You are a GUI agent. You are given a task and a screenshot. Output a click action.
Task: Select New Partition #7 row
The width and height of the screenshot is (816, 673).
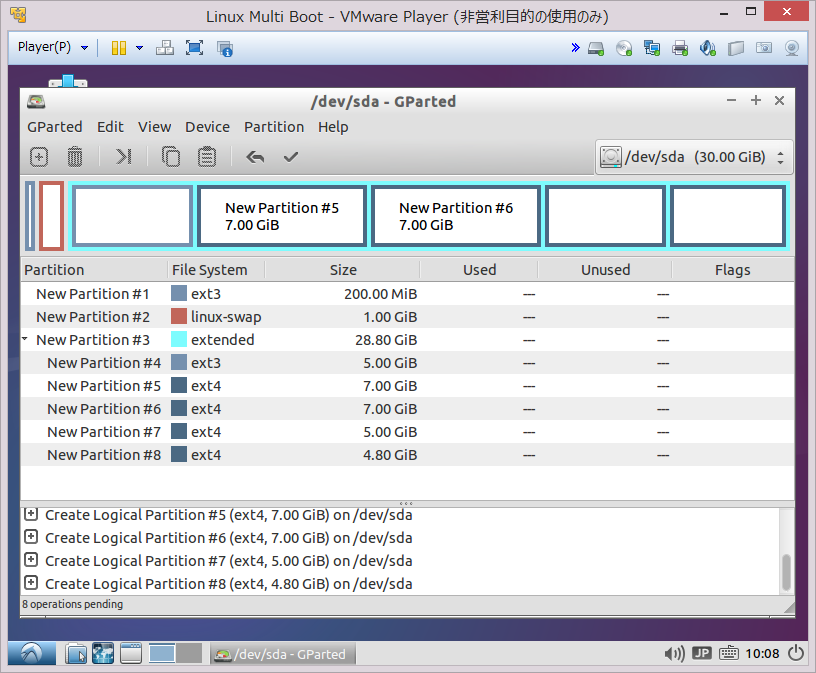[407, 431]
